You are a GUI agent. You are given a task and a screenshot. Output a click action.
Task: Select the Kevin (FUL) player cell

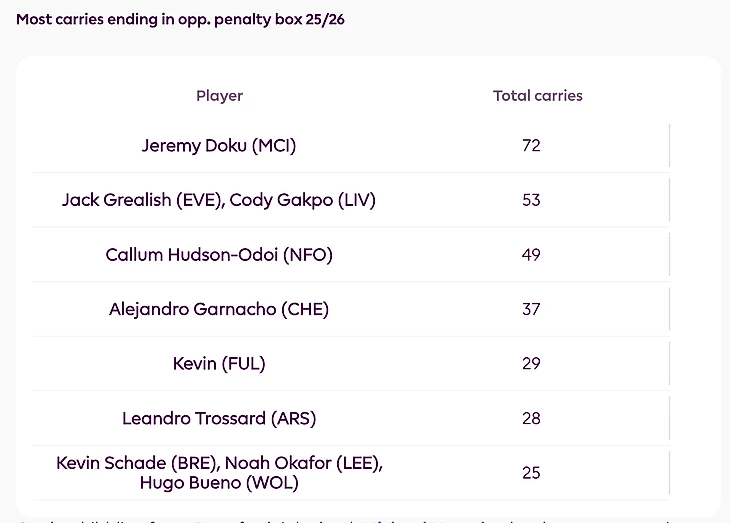pyautogui.click(x=219, y=364)
